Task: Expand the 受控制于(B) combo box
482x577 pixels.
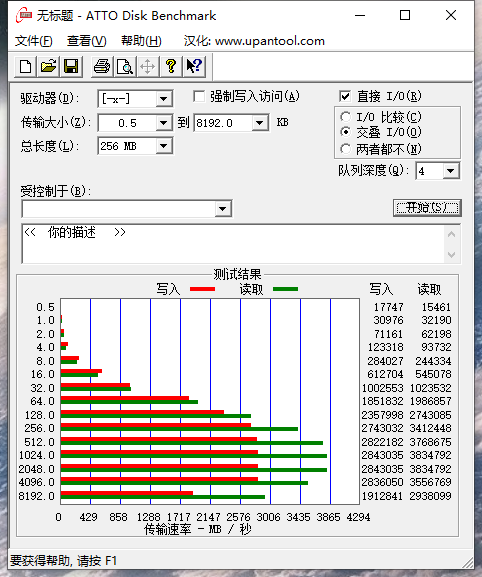Action: tap(222, 209)
